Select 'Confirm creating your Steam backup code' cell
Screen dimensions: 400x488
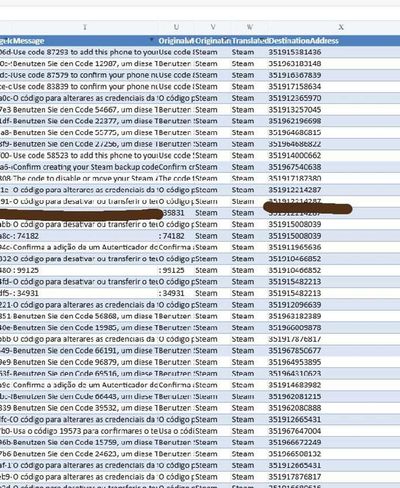point(79,167)
